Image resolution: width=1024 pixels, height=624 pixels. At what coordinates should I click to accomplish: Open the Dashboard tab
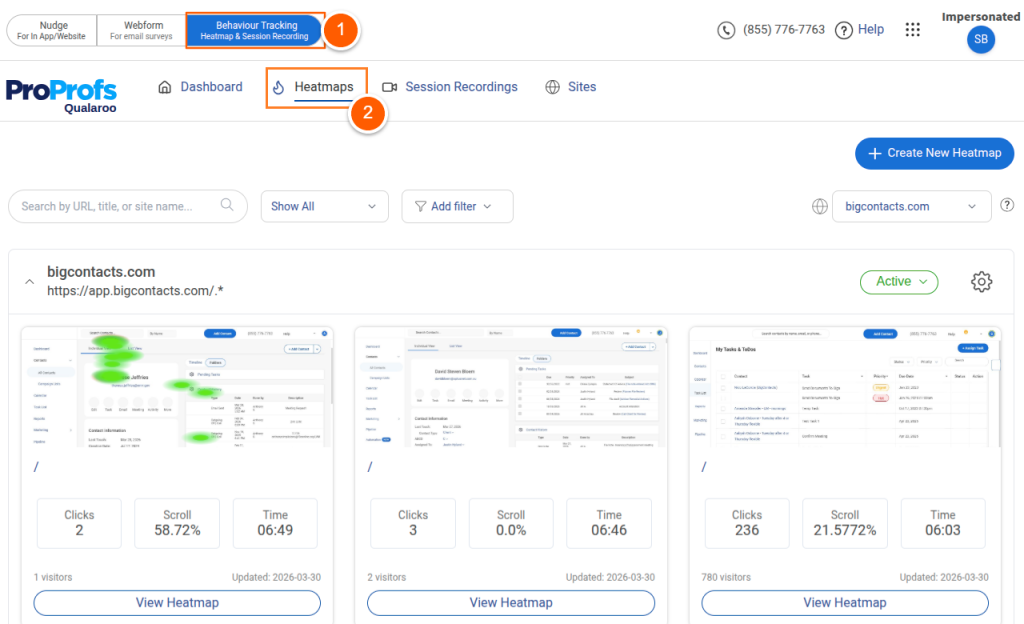pos(200,87)
